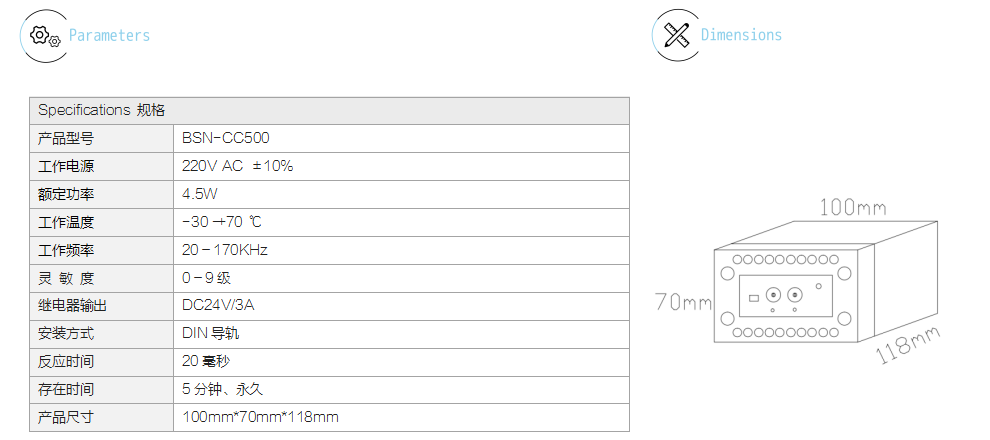This screenshot has width=990, height=440.
Task: Click the -30~+70 ℃ temperature cell
Action: [x=402, y=222]
